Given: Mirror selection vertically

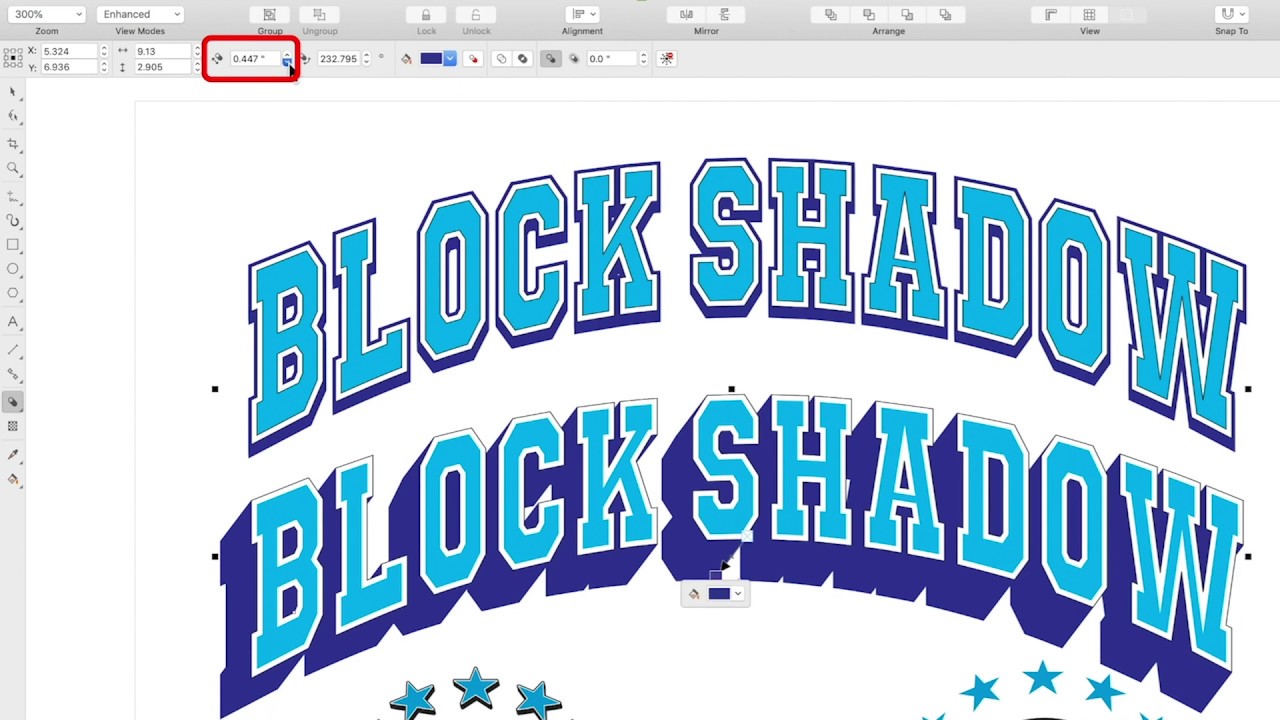Looking at the screenshot, I should [725, 14].
